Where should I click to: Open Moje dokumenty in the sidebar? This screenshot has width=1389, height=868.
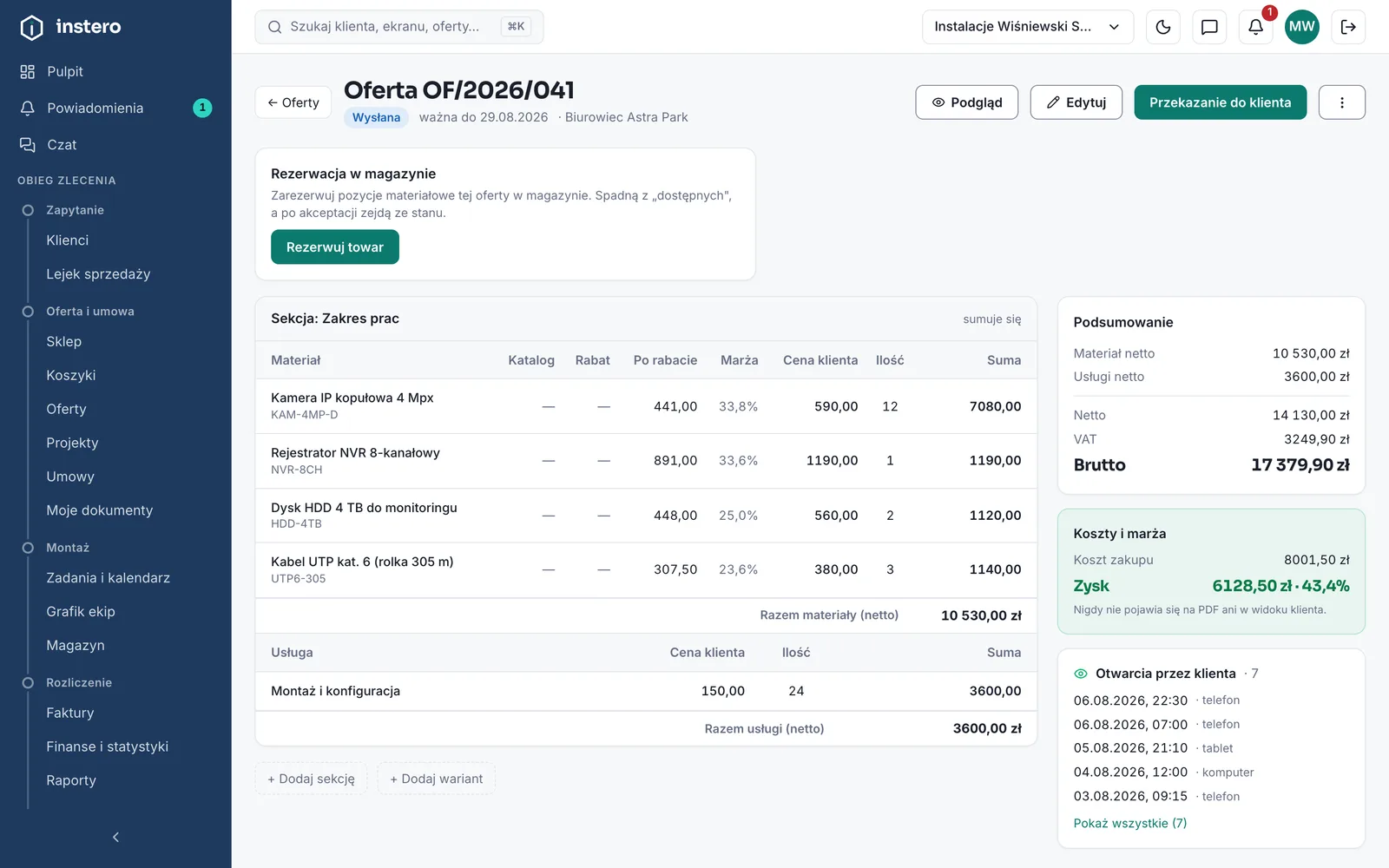[x=100, y=510]
